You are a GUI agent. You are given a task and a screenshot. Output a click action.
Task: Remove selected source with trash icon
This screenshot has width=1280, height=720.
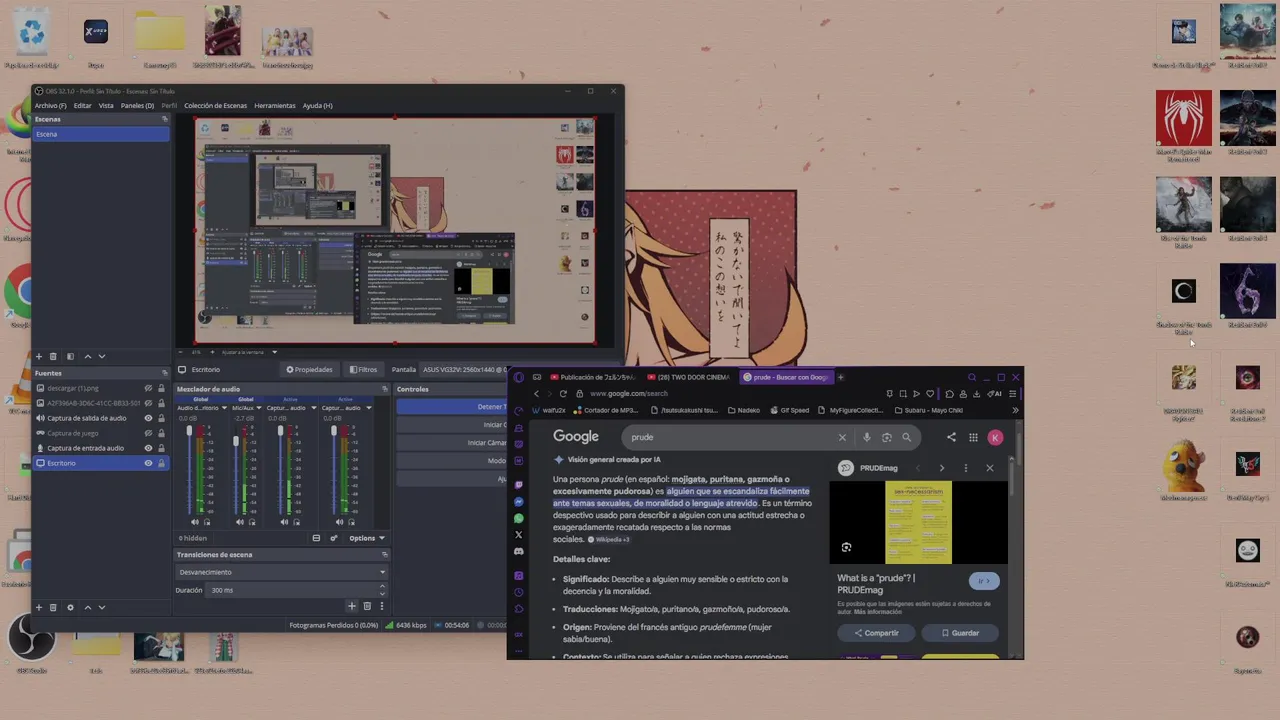tap(53, 607)
